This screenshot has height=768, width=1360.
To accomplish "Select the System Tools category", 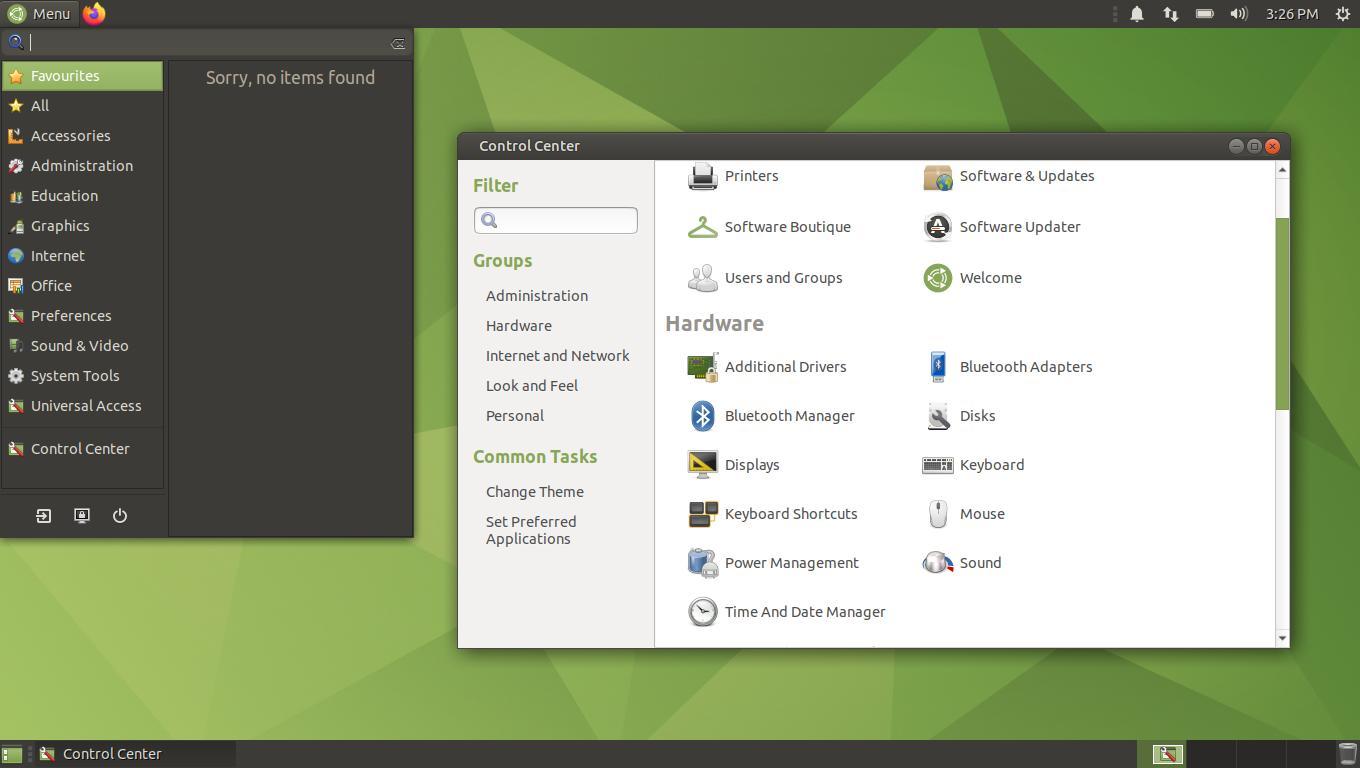I will [x=74, y=375].
